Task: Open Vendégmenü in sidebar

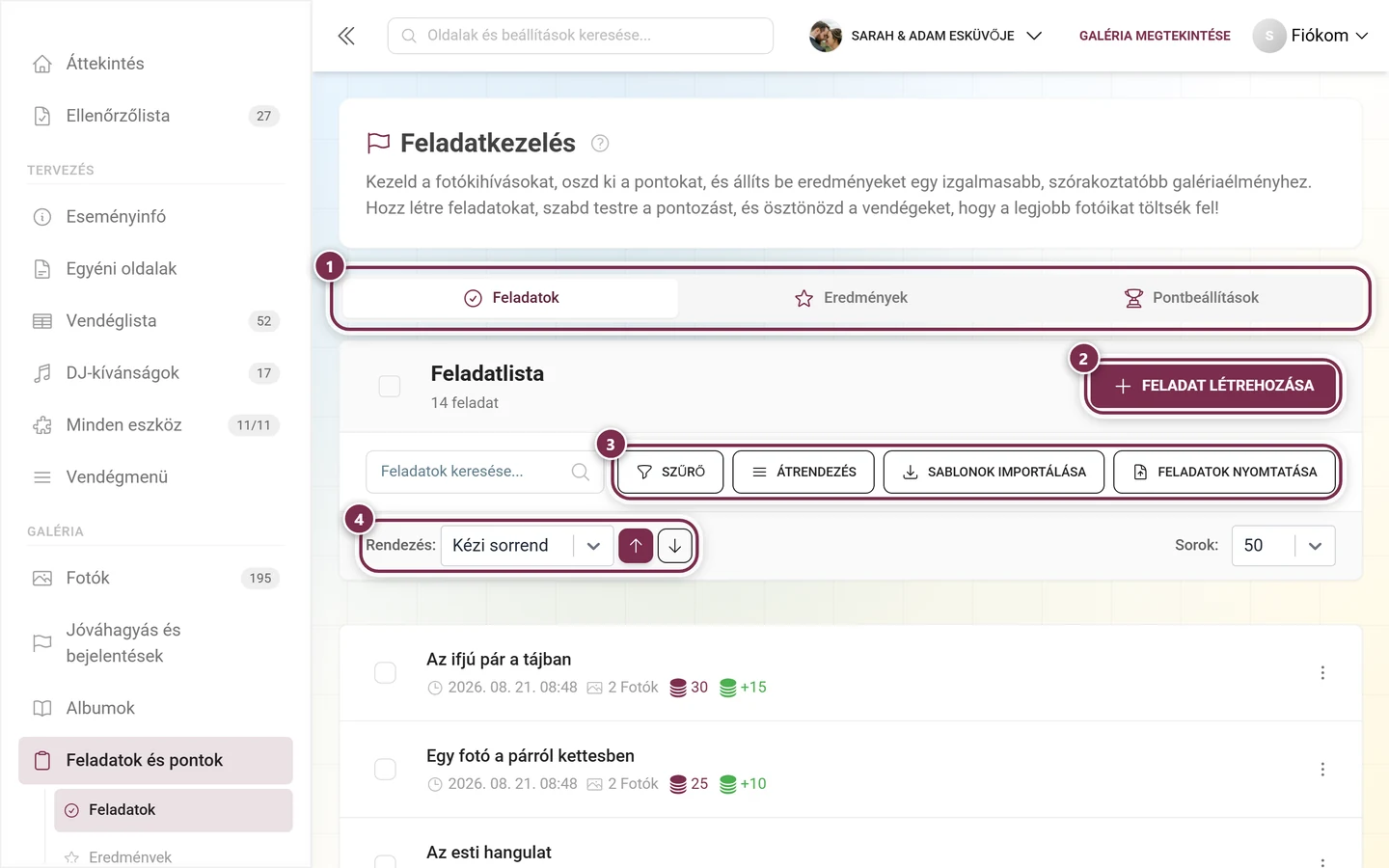Action: (x=155, y=477)
